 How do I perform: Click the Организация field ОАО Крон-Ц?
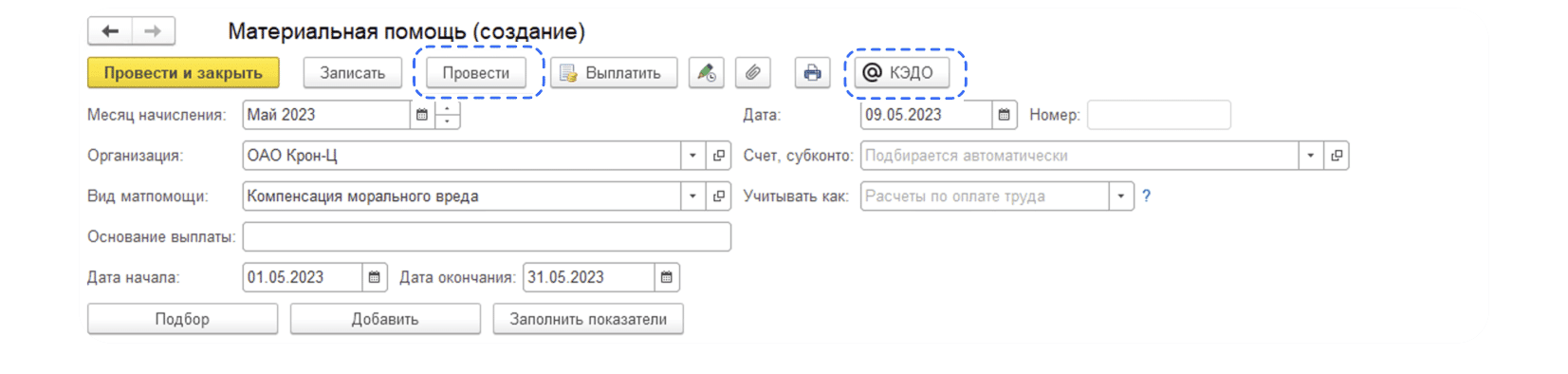(462, 156)
